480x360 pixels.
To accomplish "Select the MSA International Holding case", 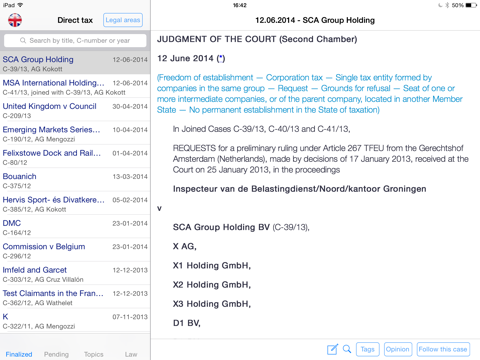I will (x=75, y=87).
